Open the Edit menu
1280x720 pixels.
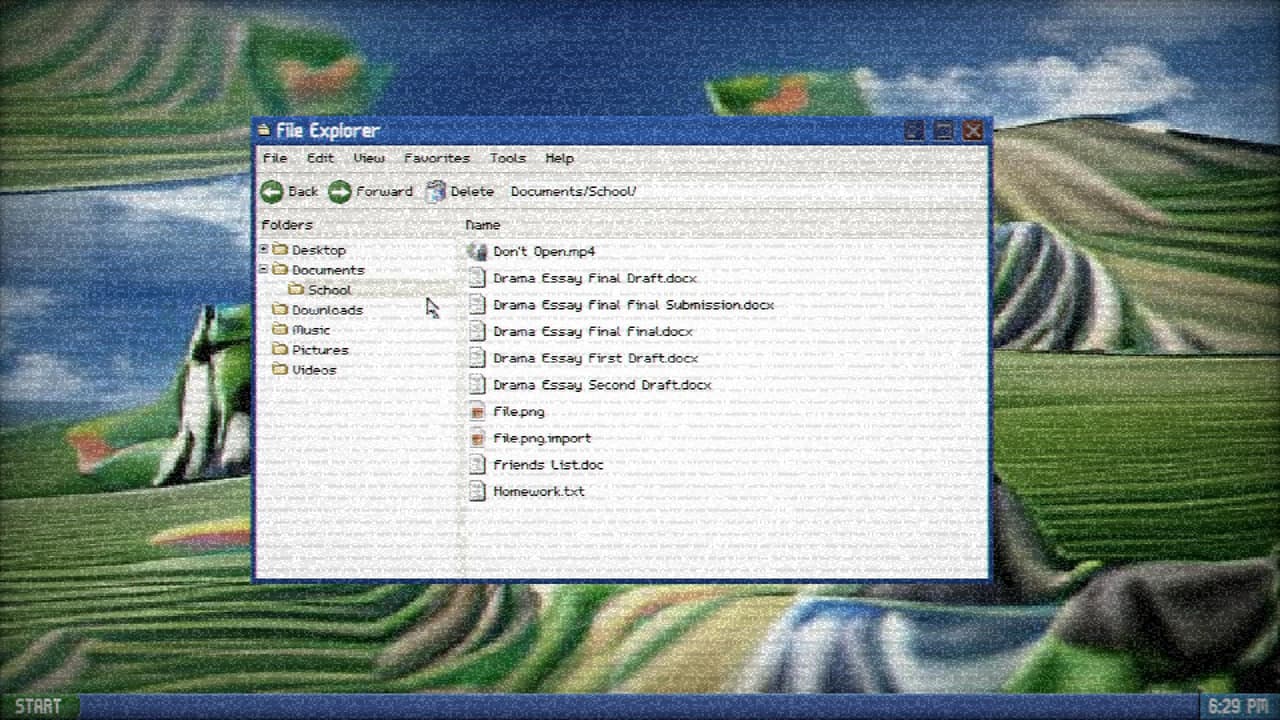click(x=320, y=158)
